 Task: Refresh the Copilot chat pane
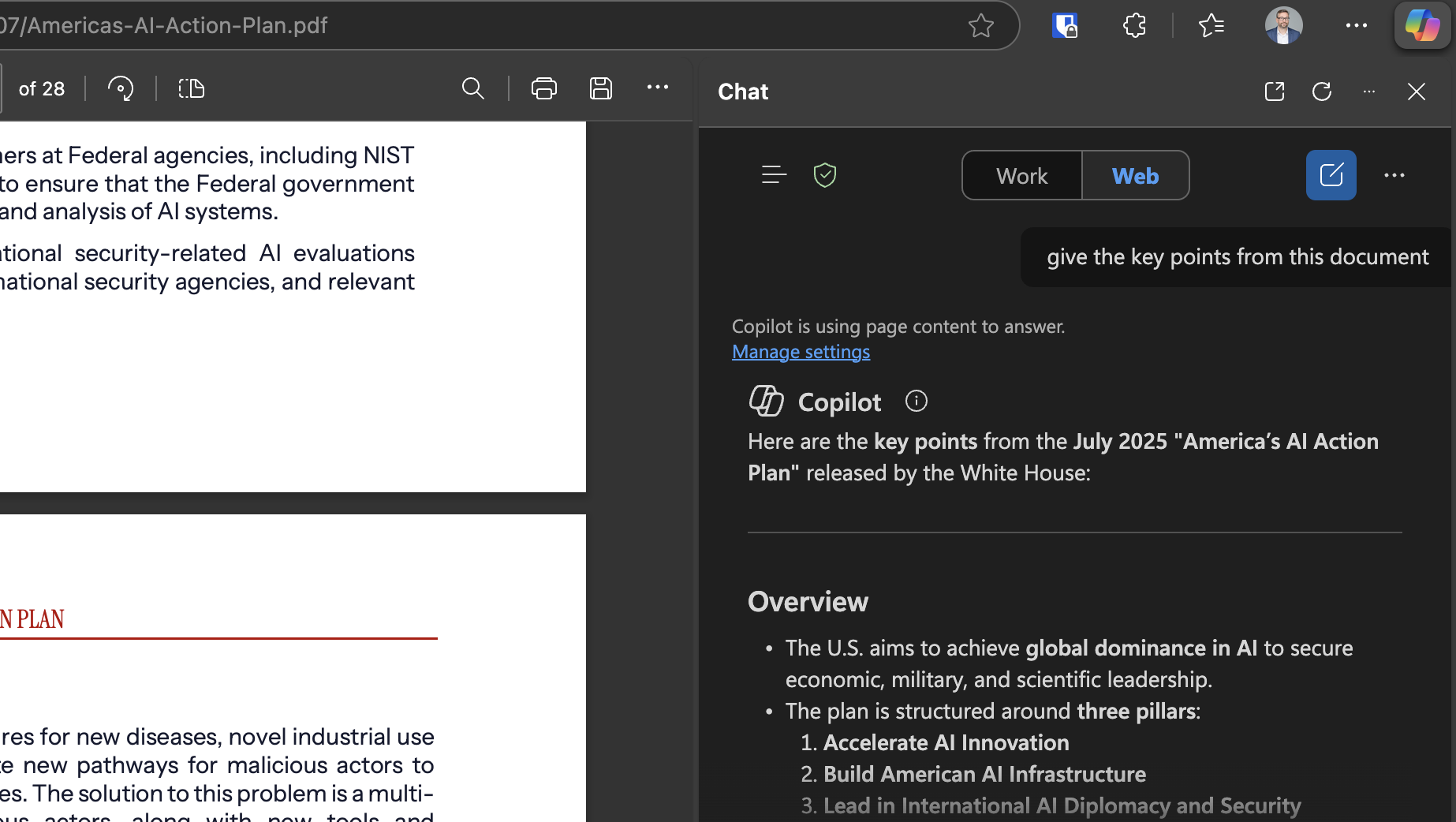click(x=1322, y=92)
